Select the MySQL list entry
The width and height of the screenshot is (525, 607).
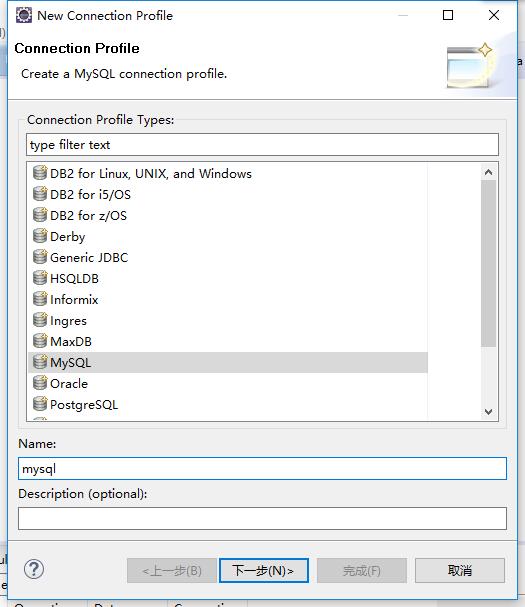pyautogui.click(x=228, y=362)
